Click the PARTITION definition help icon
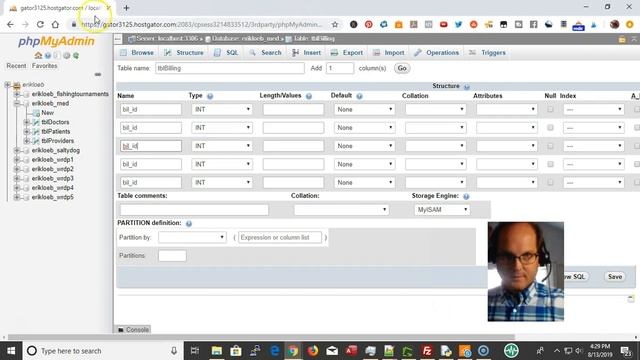 189,223
